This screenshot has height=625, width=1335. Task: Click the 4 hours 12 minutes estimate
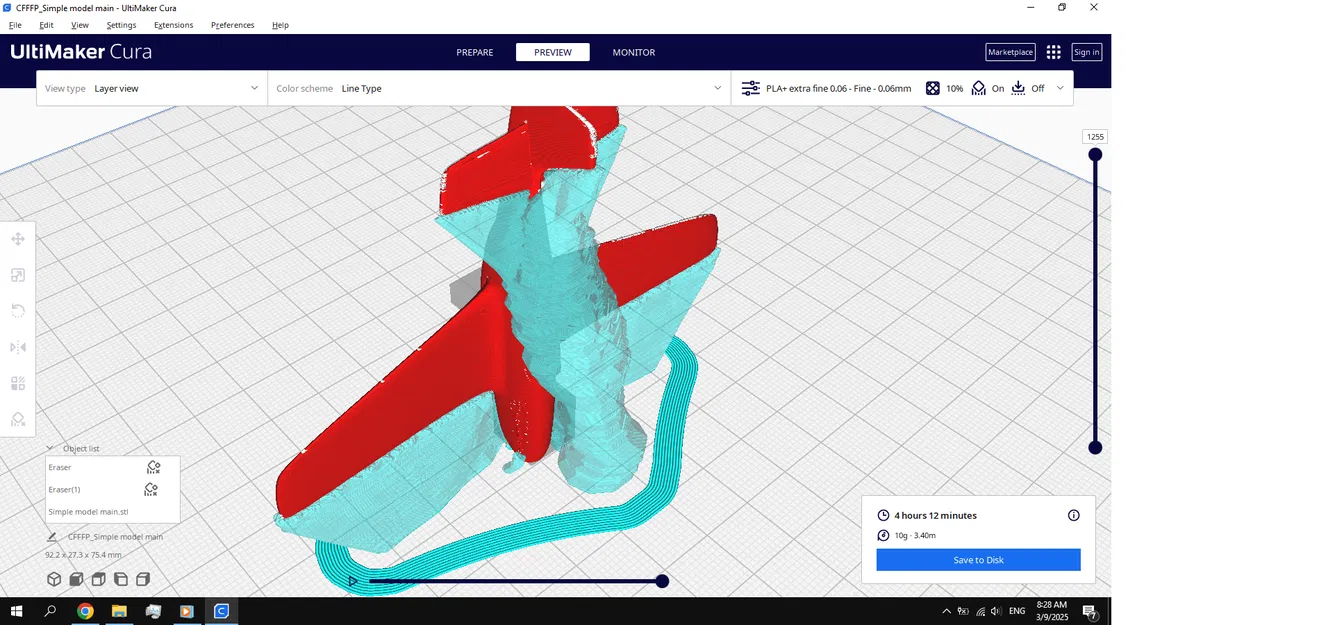pyautogui.click(x=935, y=515)
